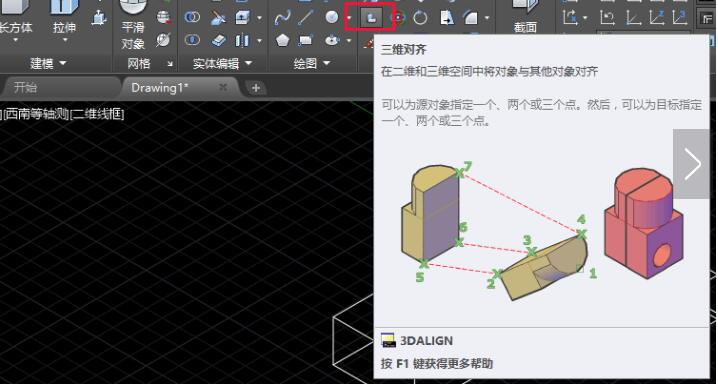Open dropdown beside UCS X-rotate icon

coord(585,18)
